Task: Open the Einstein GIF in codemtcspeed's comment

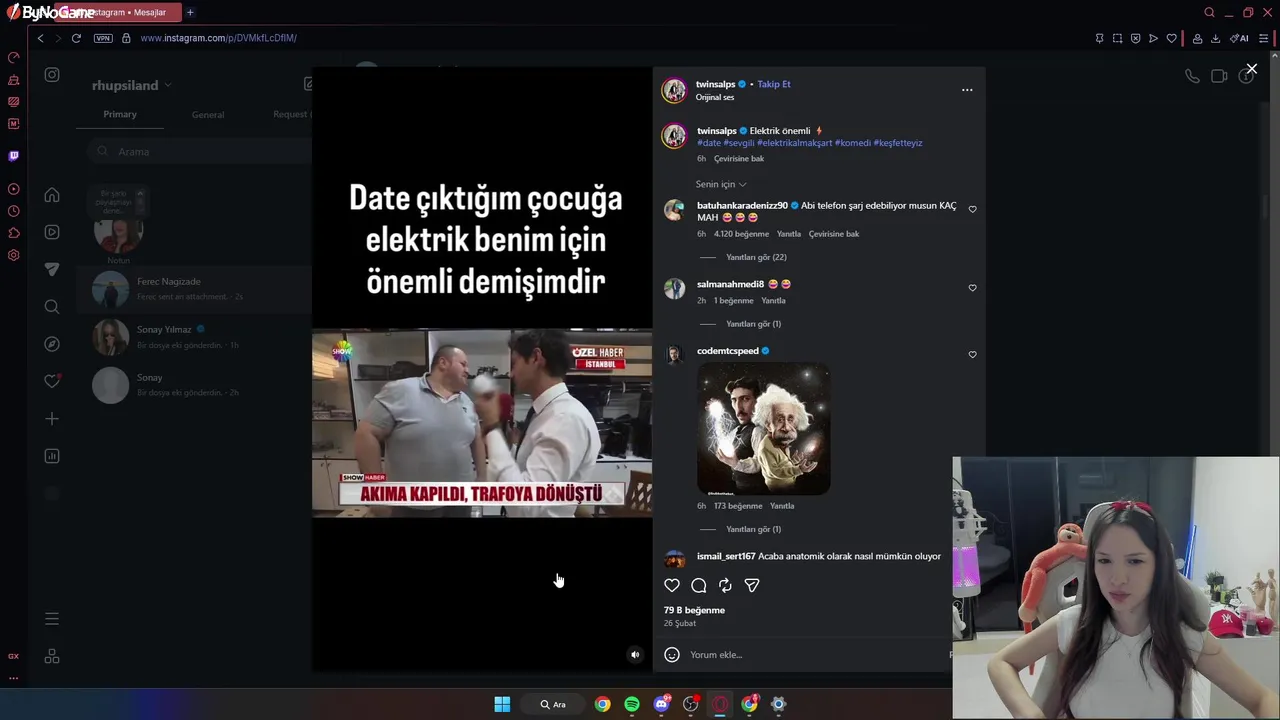Action: [x=763, y=429]
